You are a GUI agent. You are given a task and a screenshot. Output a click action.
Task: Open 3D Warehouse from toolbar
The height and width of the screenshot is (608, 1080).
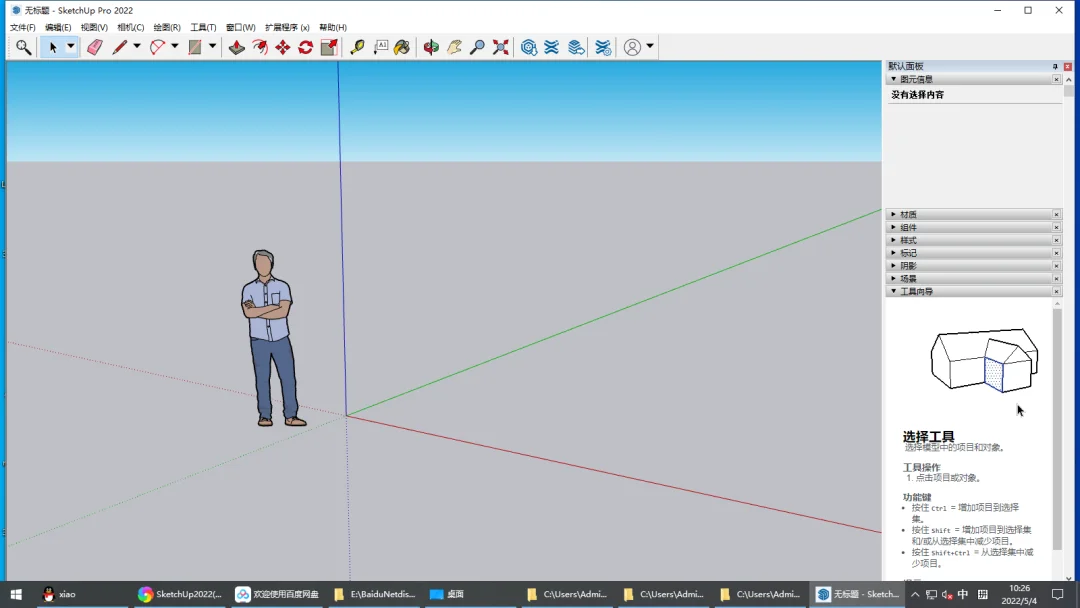(528, 47)
